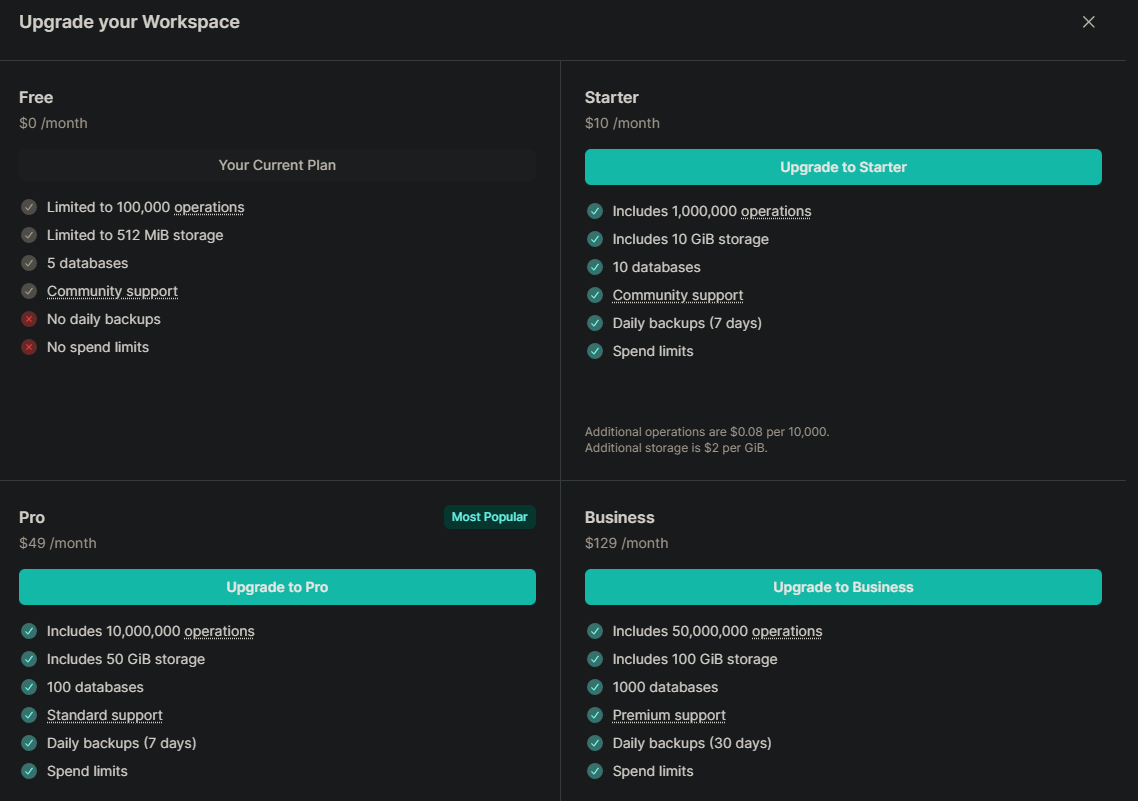Click the Premium support link in Business plan
This screenshot has width=1138, height=801.
(x=669, y=715)
